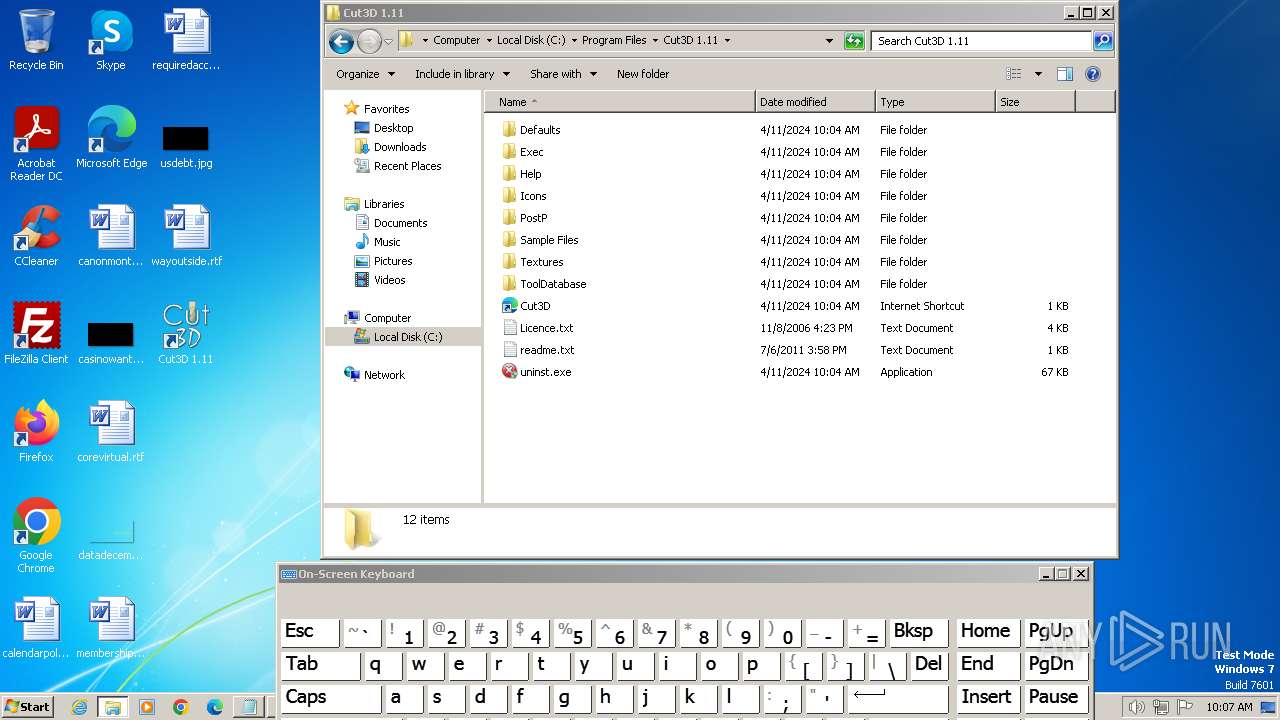Image resolution: width=1280 pixels, height=720 pixels.
Task: Select the ToolDatabase folder
Action: (544, 284)
